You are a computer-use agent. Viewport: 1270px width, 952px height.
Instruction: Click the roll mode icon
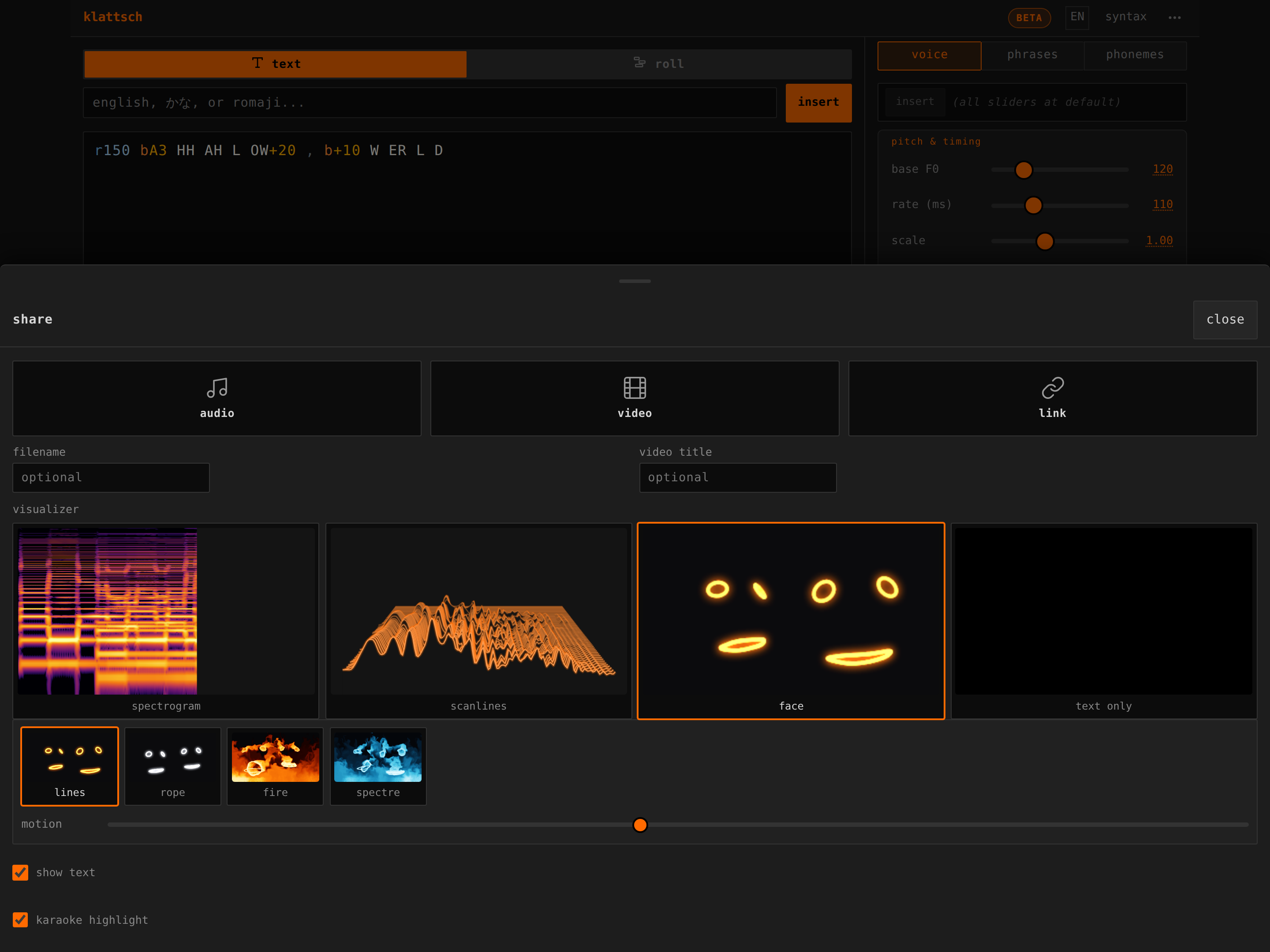click(x=639, y=63)
